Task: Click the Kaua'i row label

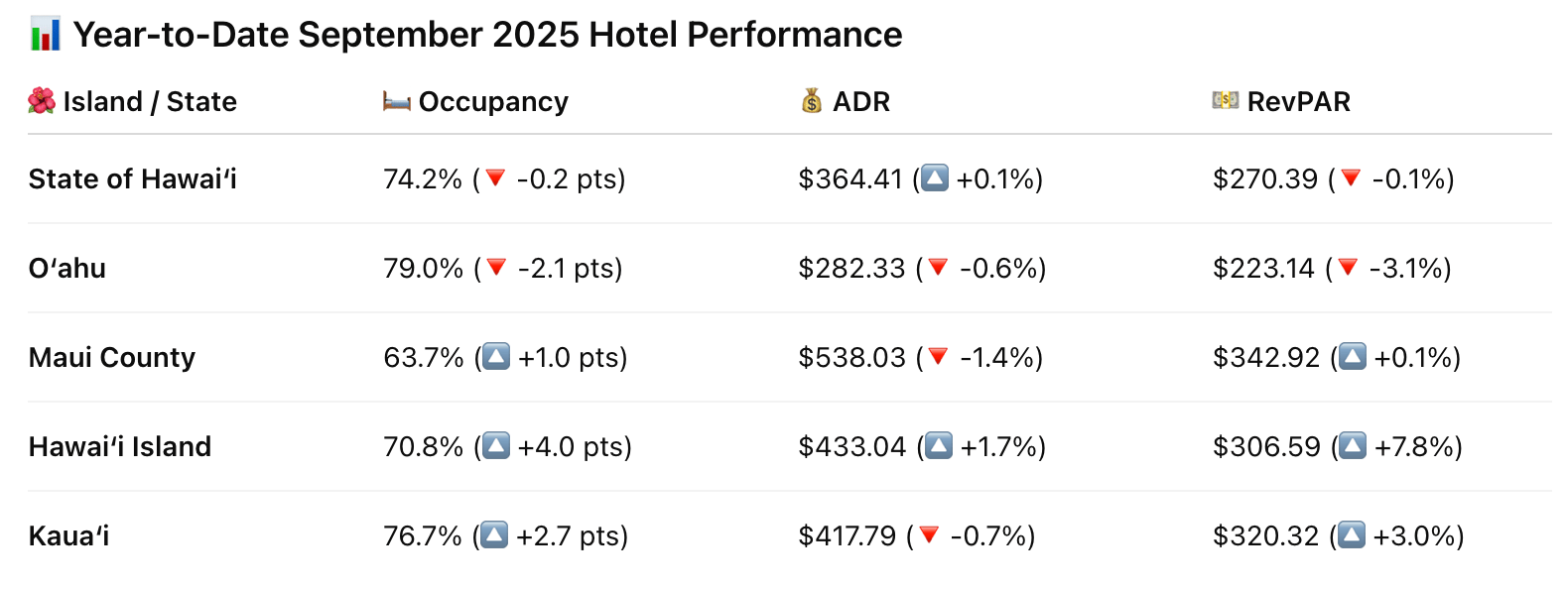Action: click(x=69, y=536)
